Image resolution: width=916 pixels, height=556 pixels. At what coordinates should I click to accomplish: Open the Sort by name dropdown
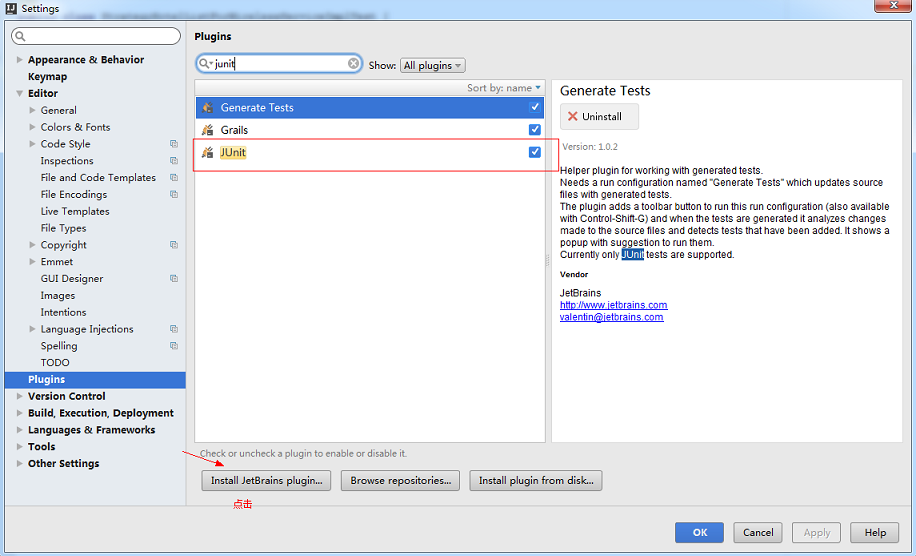[x=504, y=88]
